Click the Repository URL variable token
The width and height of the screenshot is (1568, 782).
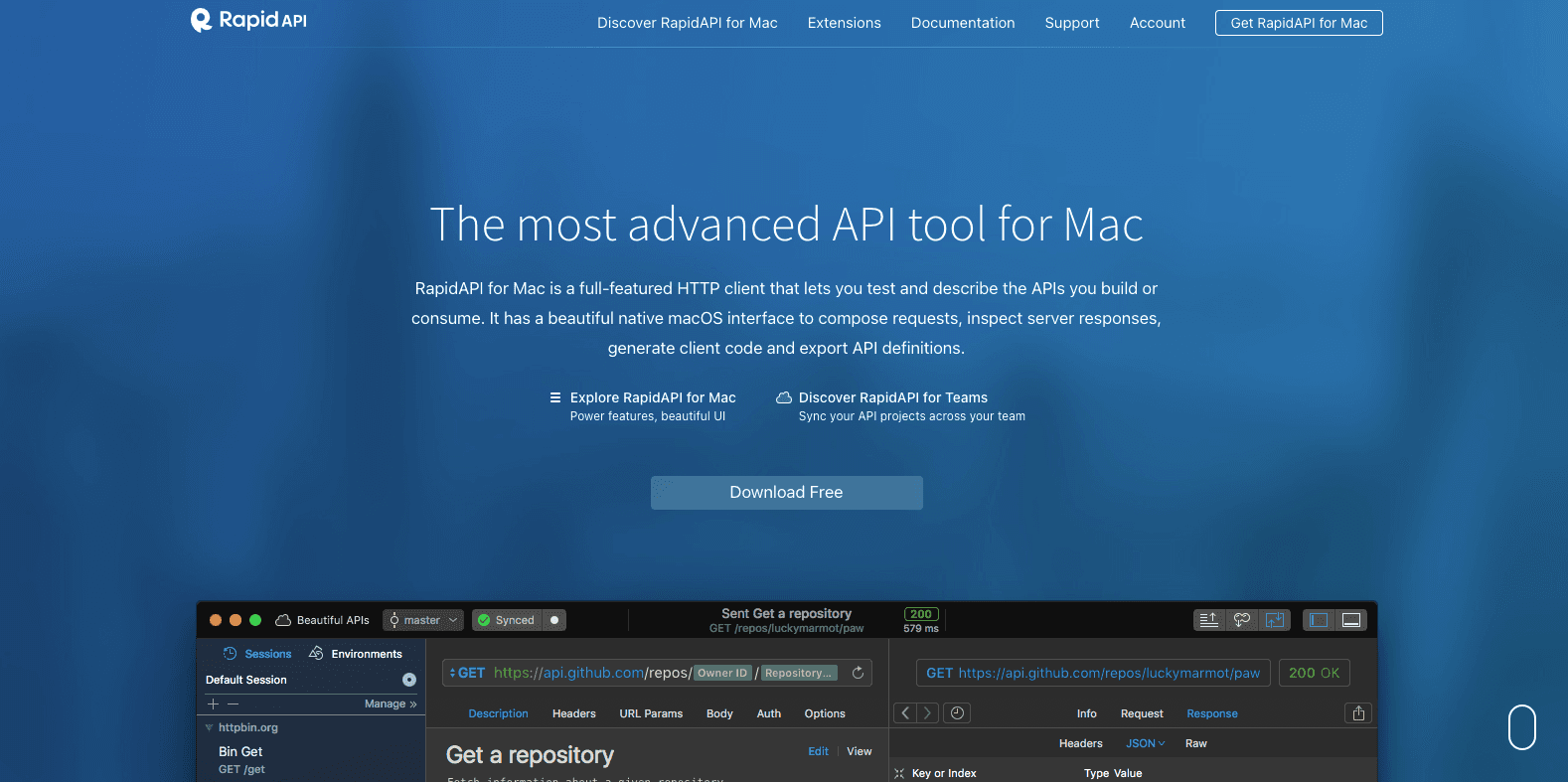(x=799, y=673)
